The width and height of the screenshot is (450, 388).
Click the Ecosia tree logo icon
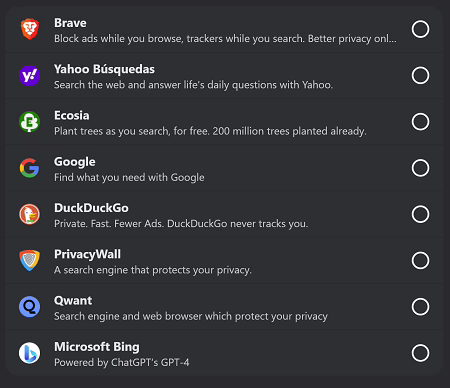pyautogui.click(x=30, y=122)
